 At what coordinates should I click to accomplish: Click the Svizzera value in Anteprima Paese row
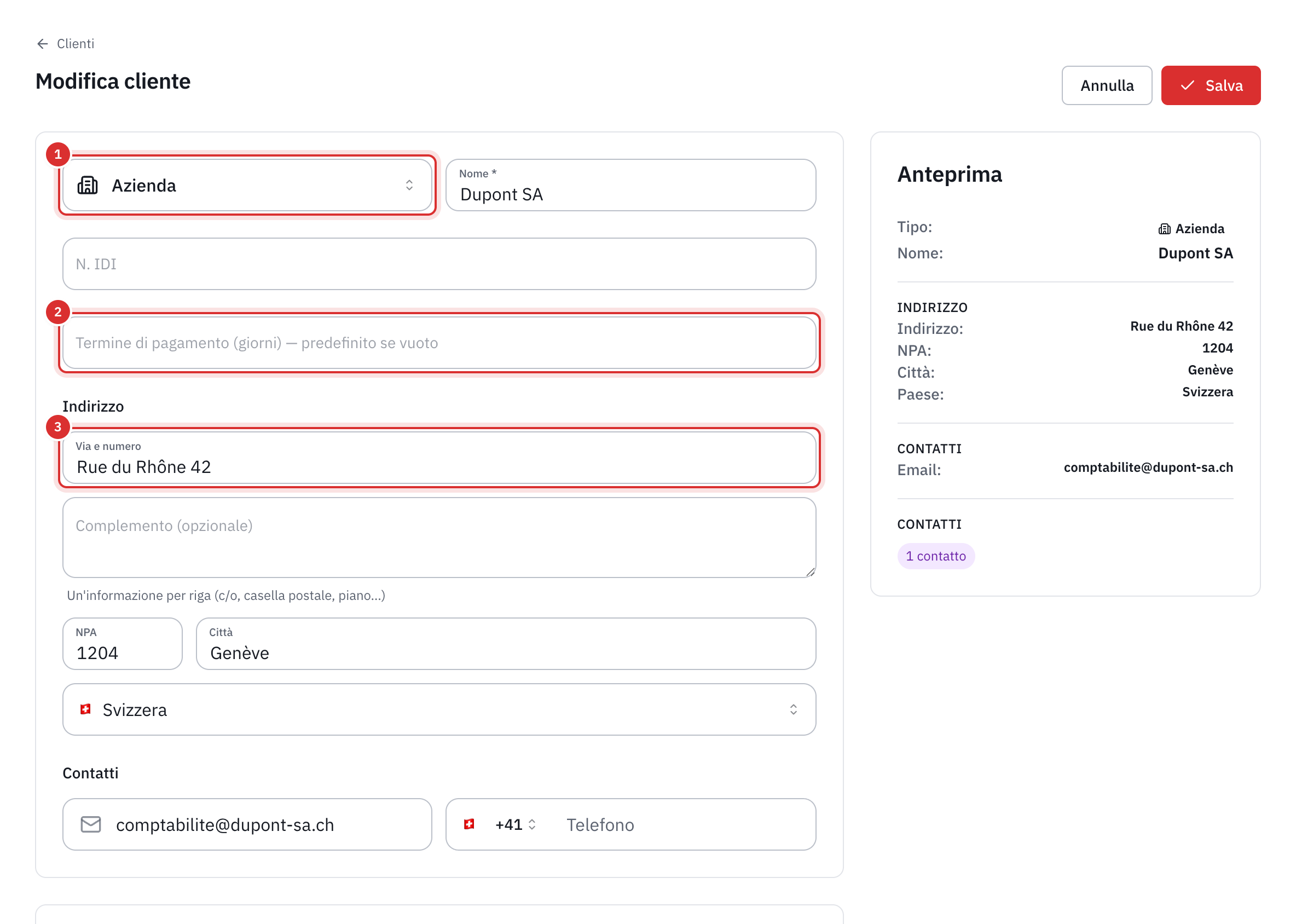coord(1207,392)
